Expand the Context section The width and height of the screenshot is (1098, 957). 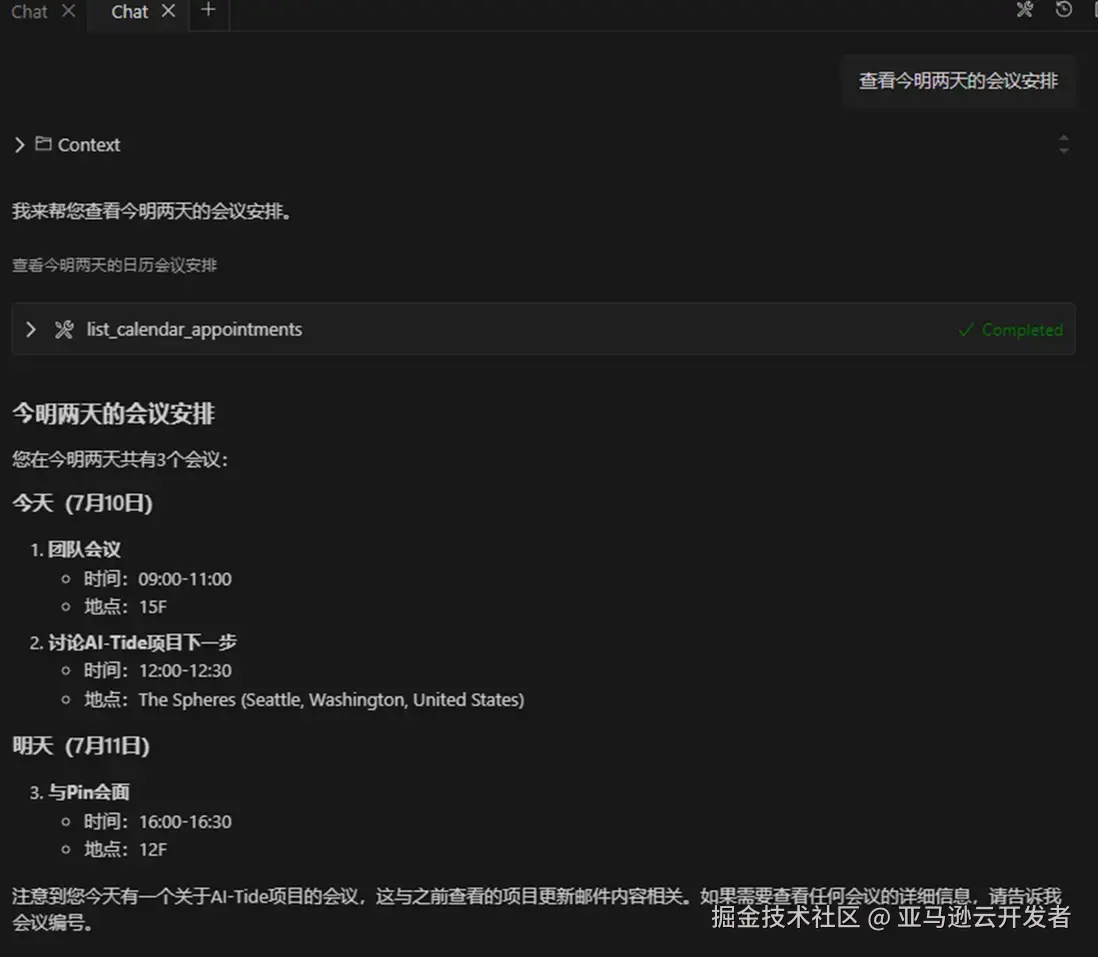[x=90, y=144]
